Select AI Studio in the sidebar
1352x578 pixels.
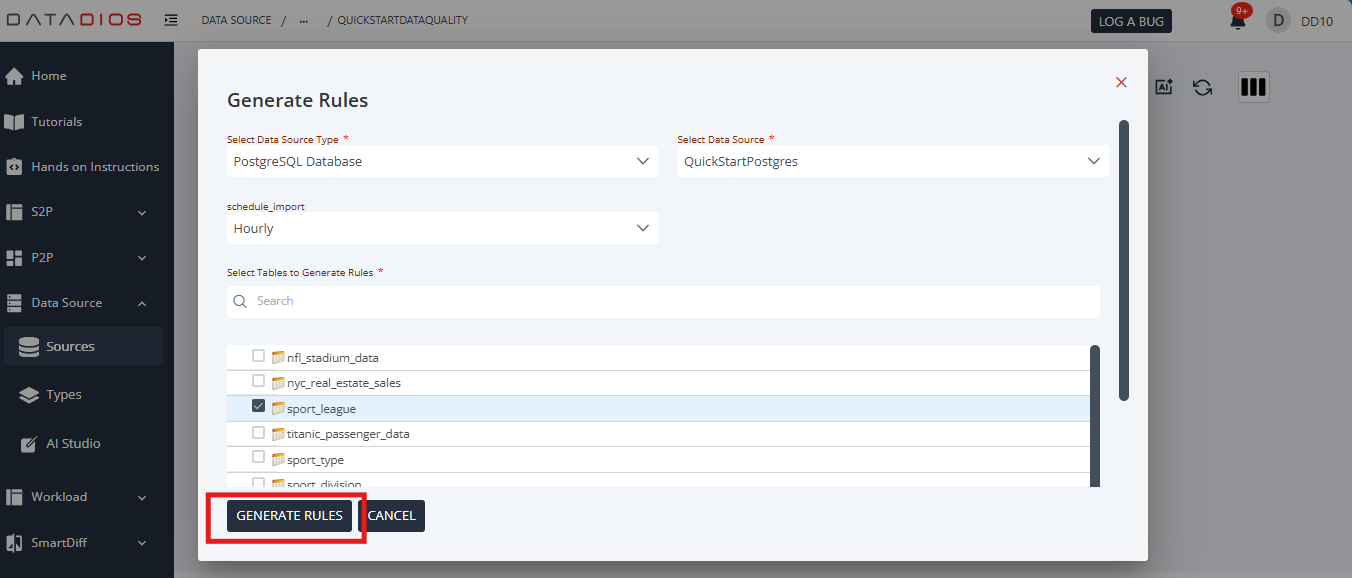(73, 444)
